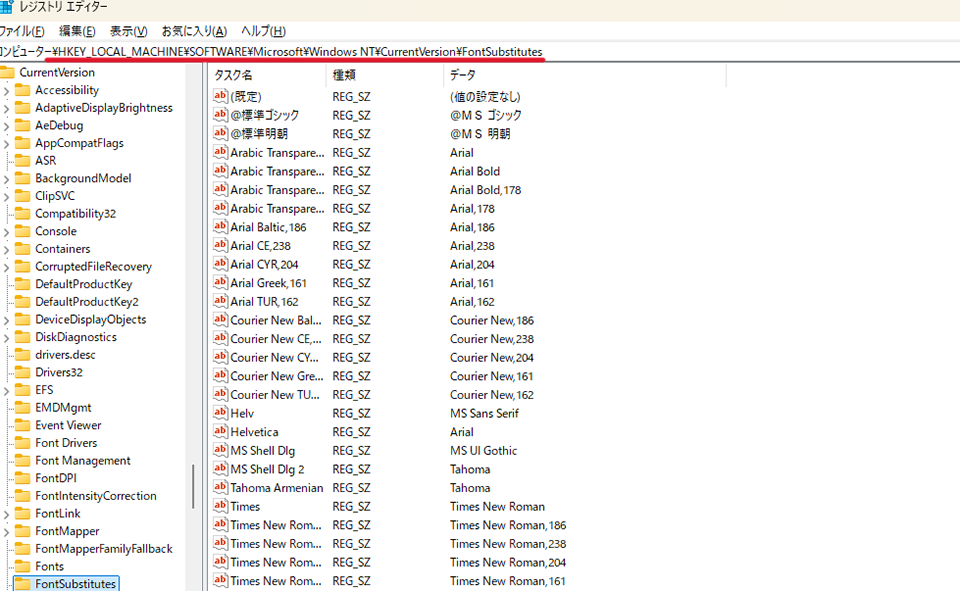Open the ファイル(F) menu

pos(22,31)
